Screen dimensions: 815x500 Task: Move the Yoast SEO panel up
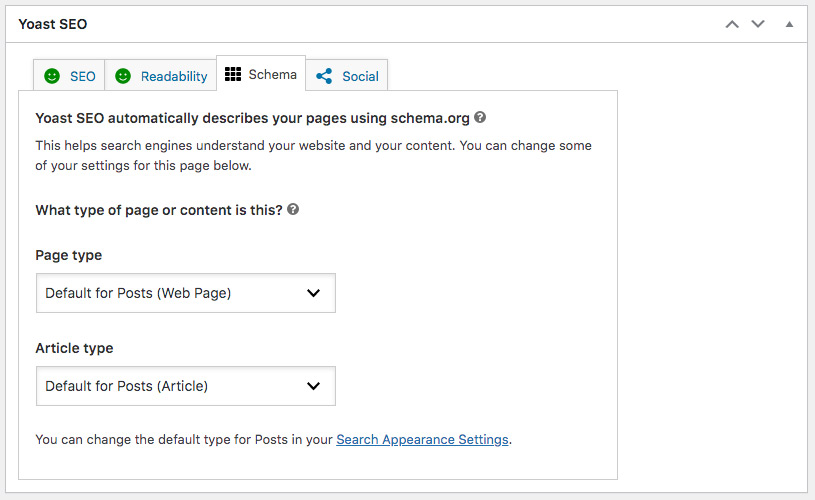coord(732,23)
